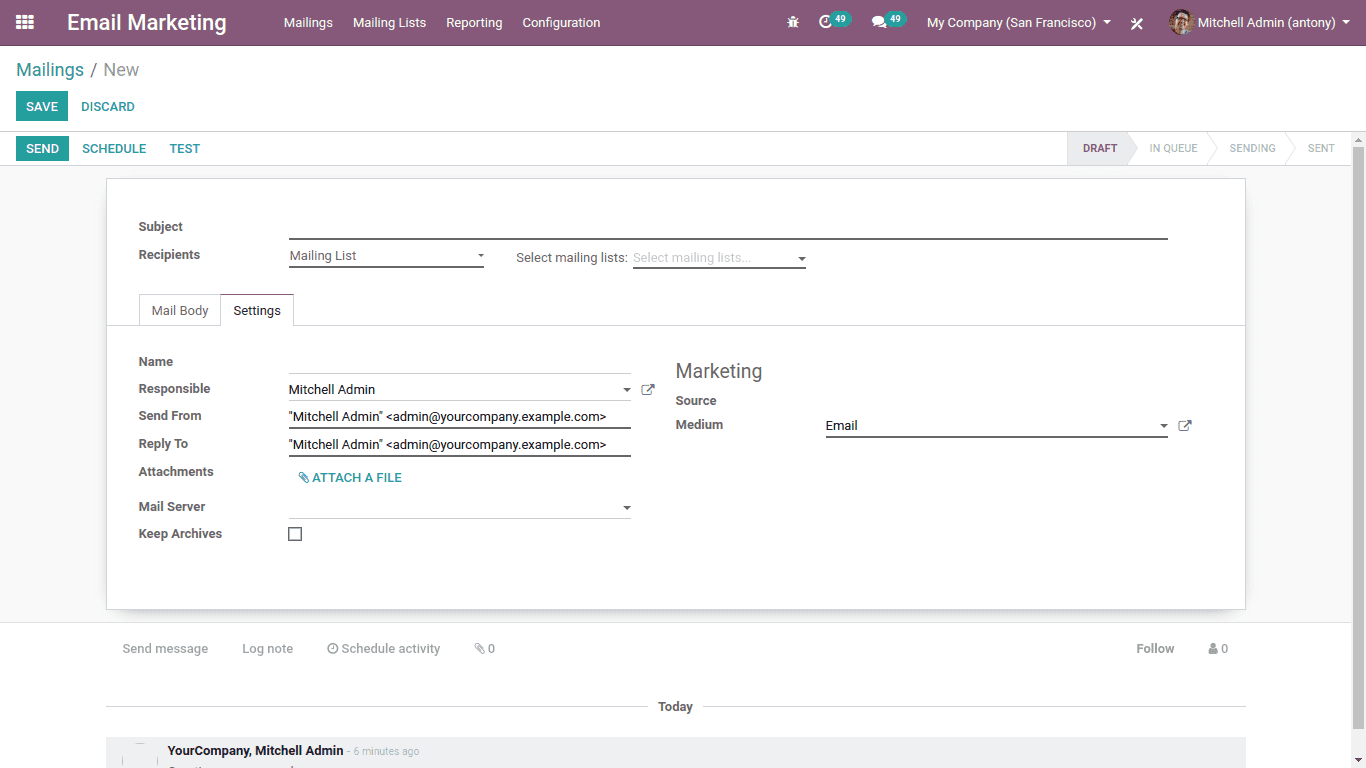Open the Mailings menu
The height and width of the screenshot is (768, 1366).
click(308, 22)
